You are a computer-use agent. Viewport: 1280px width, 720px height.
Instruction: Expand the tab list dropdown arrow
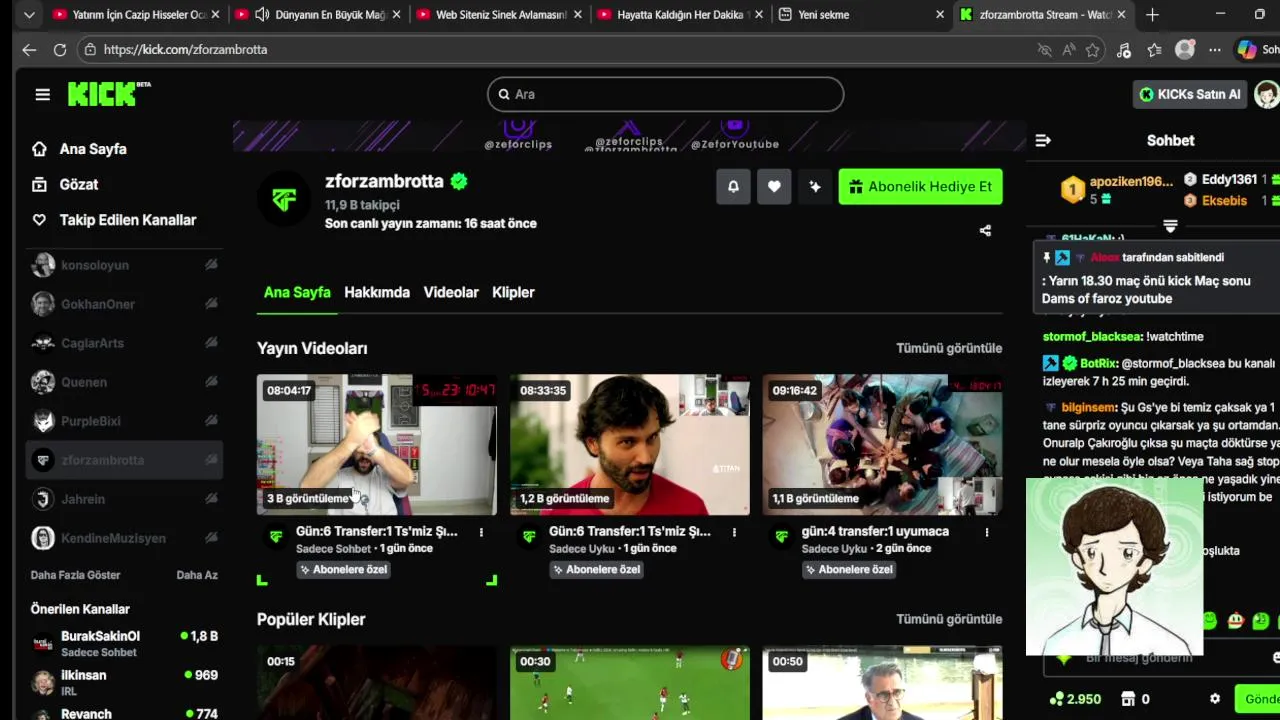(x=29, y=15)
